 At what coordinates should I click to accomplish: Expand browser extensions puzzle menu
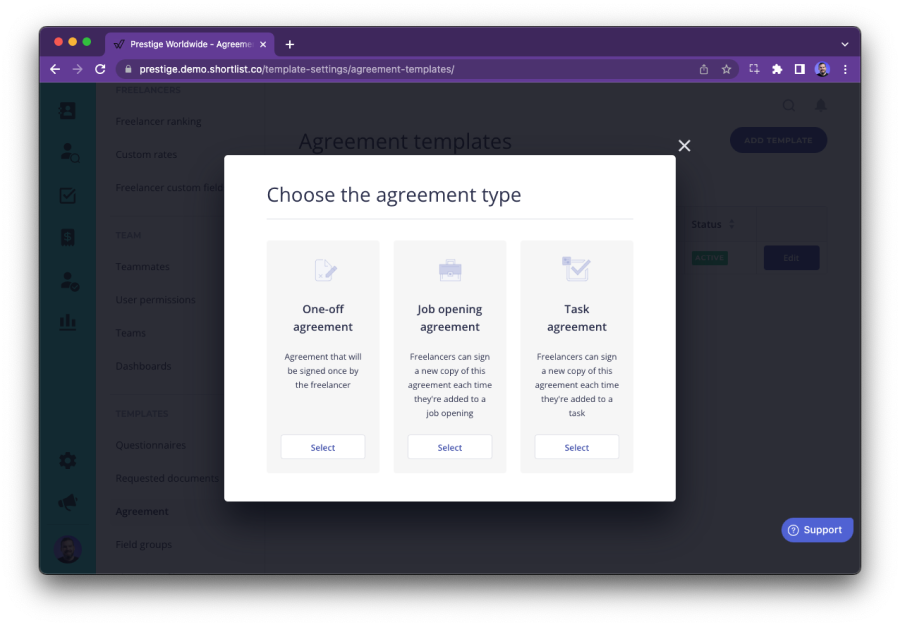pyautogui.click(x=775, y=69)
